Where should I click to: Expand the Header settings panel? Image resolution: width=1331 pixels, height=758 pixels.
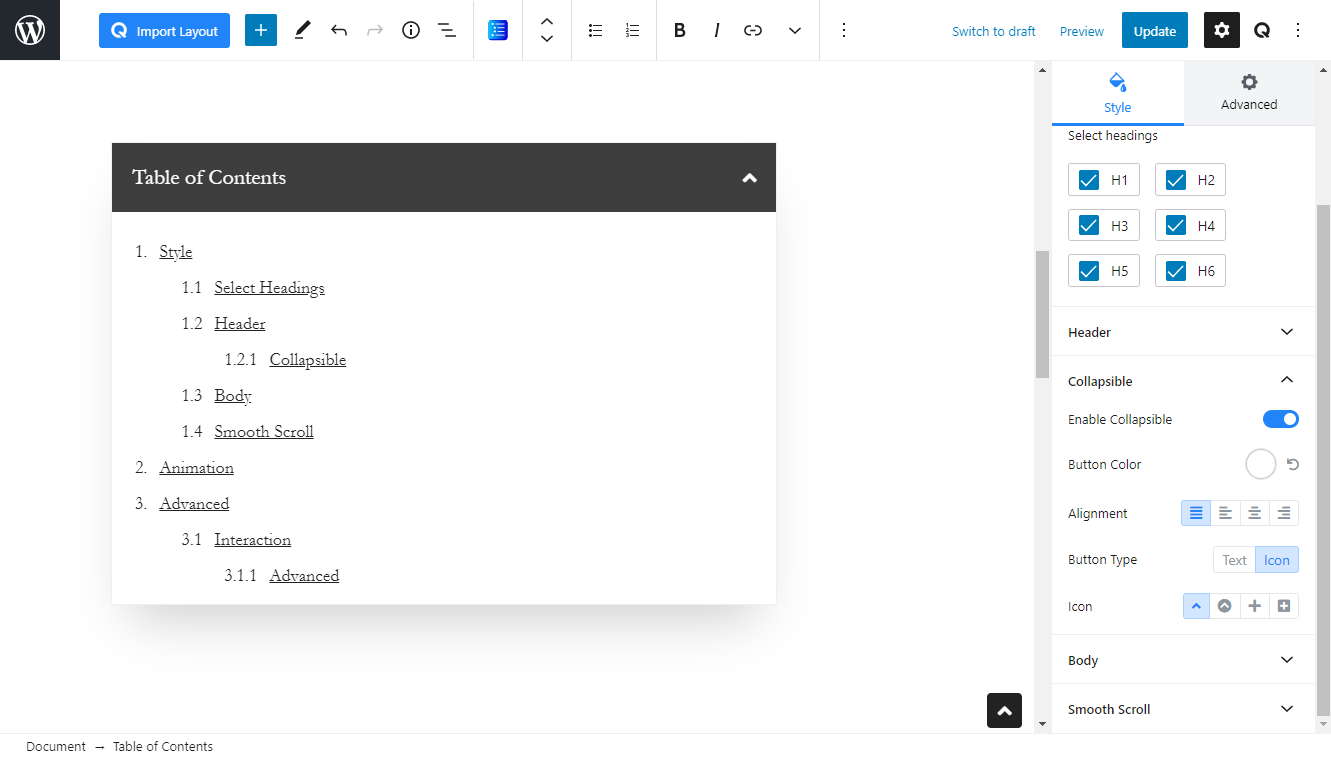1183,332
